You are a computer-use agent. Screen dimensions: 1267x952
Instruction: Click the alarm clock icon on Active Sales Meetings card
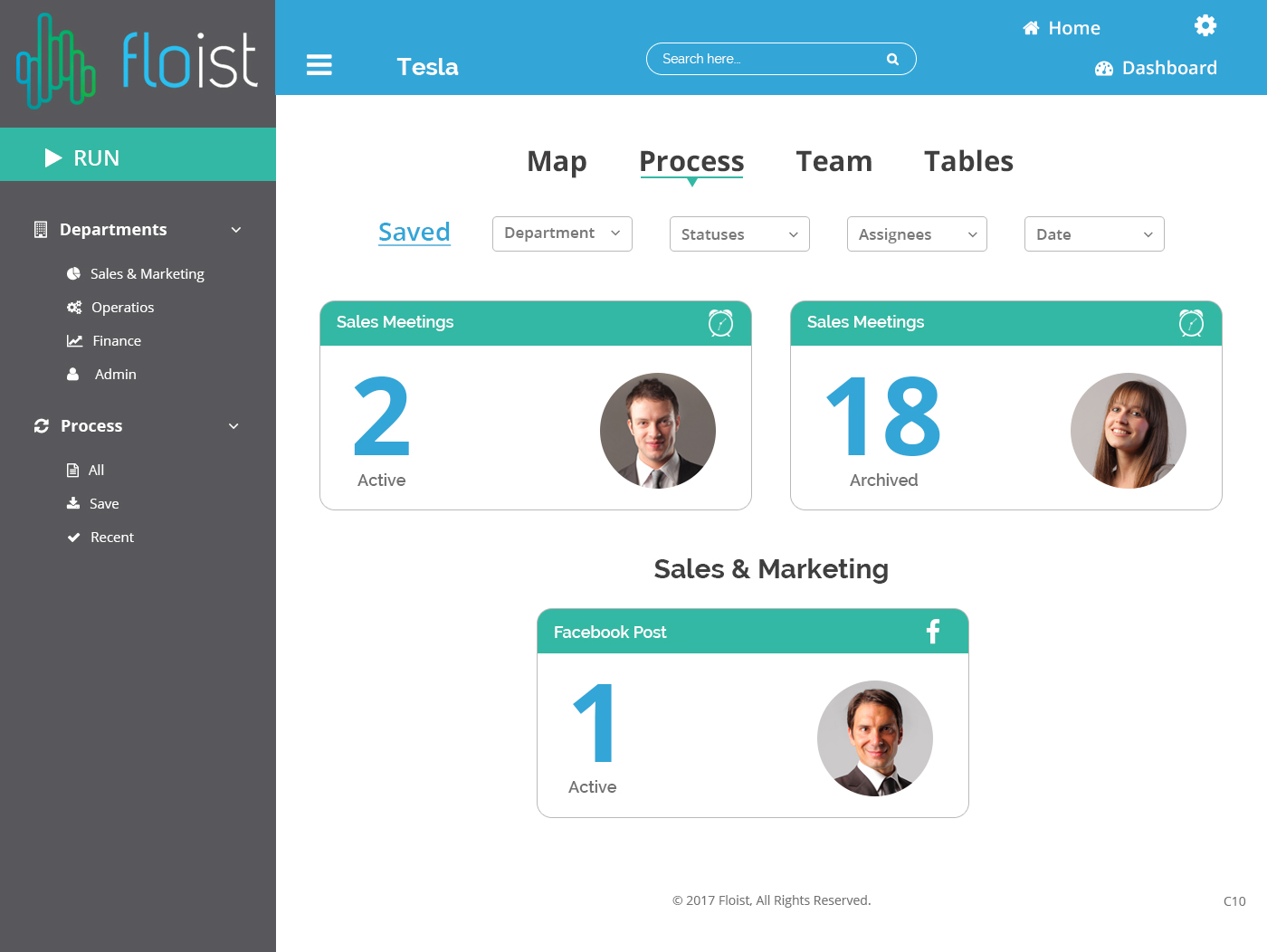[x=720, y=323]
